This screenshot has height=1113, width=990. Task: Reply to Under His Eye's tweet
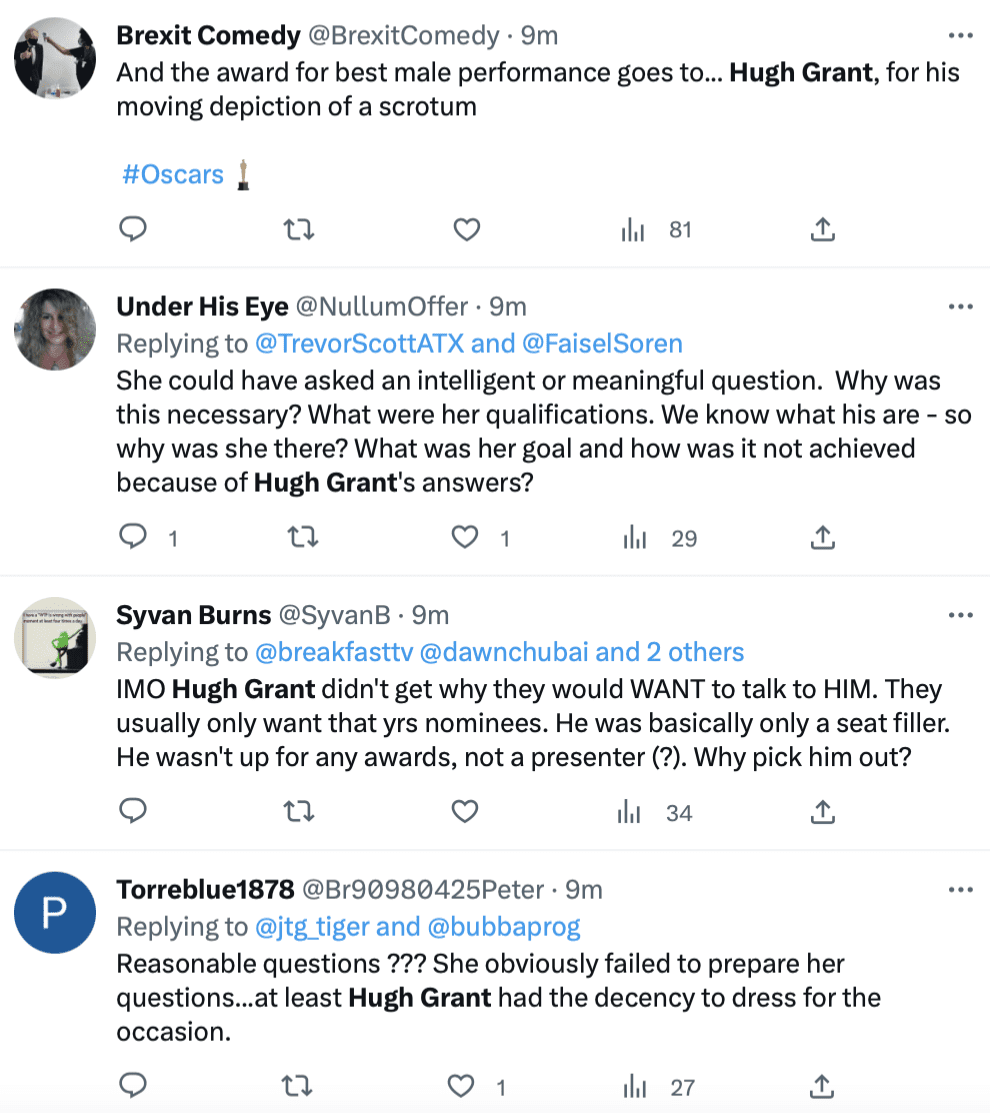point(133,537)
